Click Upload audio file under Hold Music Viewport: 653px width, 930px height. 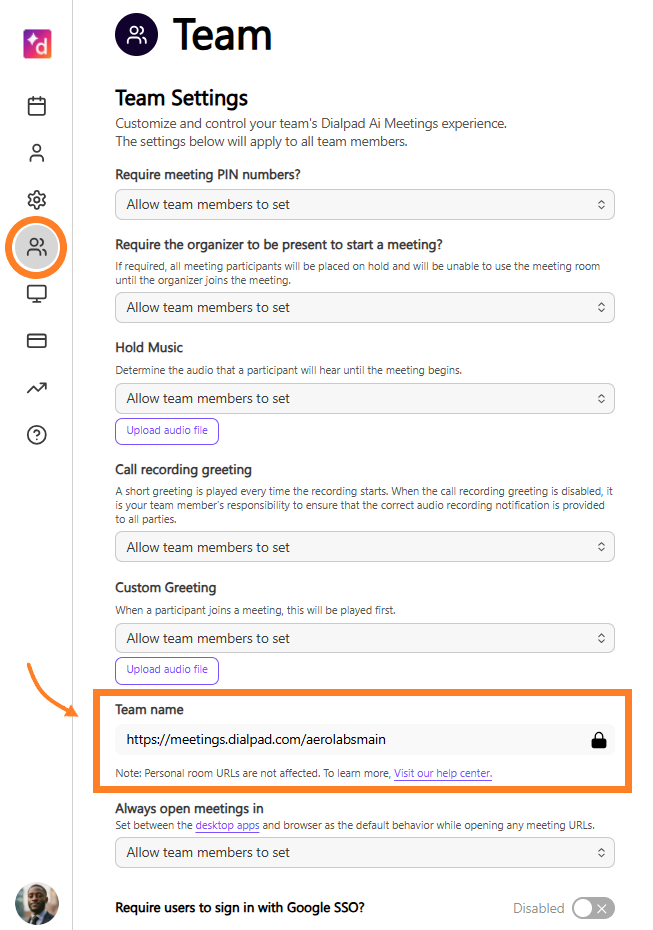(x=167, y=431)
